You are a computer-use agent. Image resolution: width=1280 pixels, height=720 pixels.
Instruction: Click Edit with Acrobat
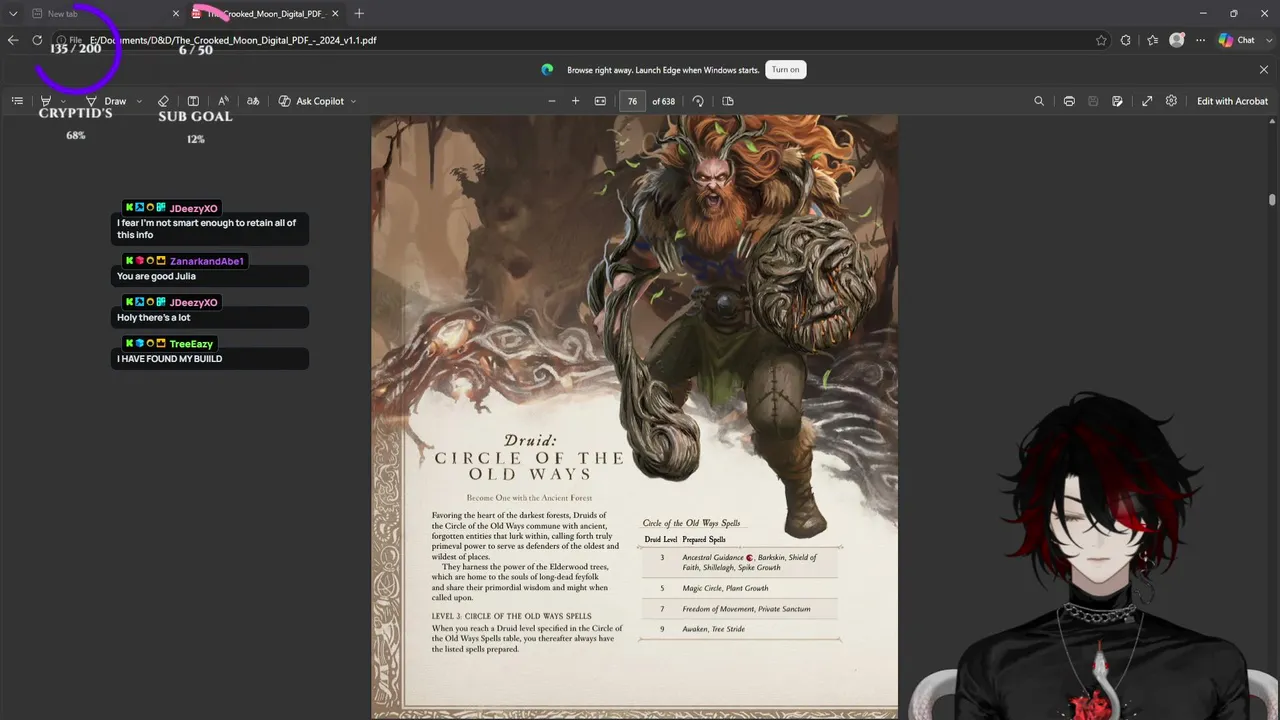click(1232, 101)
